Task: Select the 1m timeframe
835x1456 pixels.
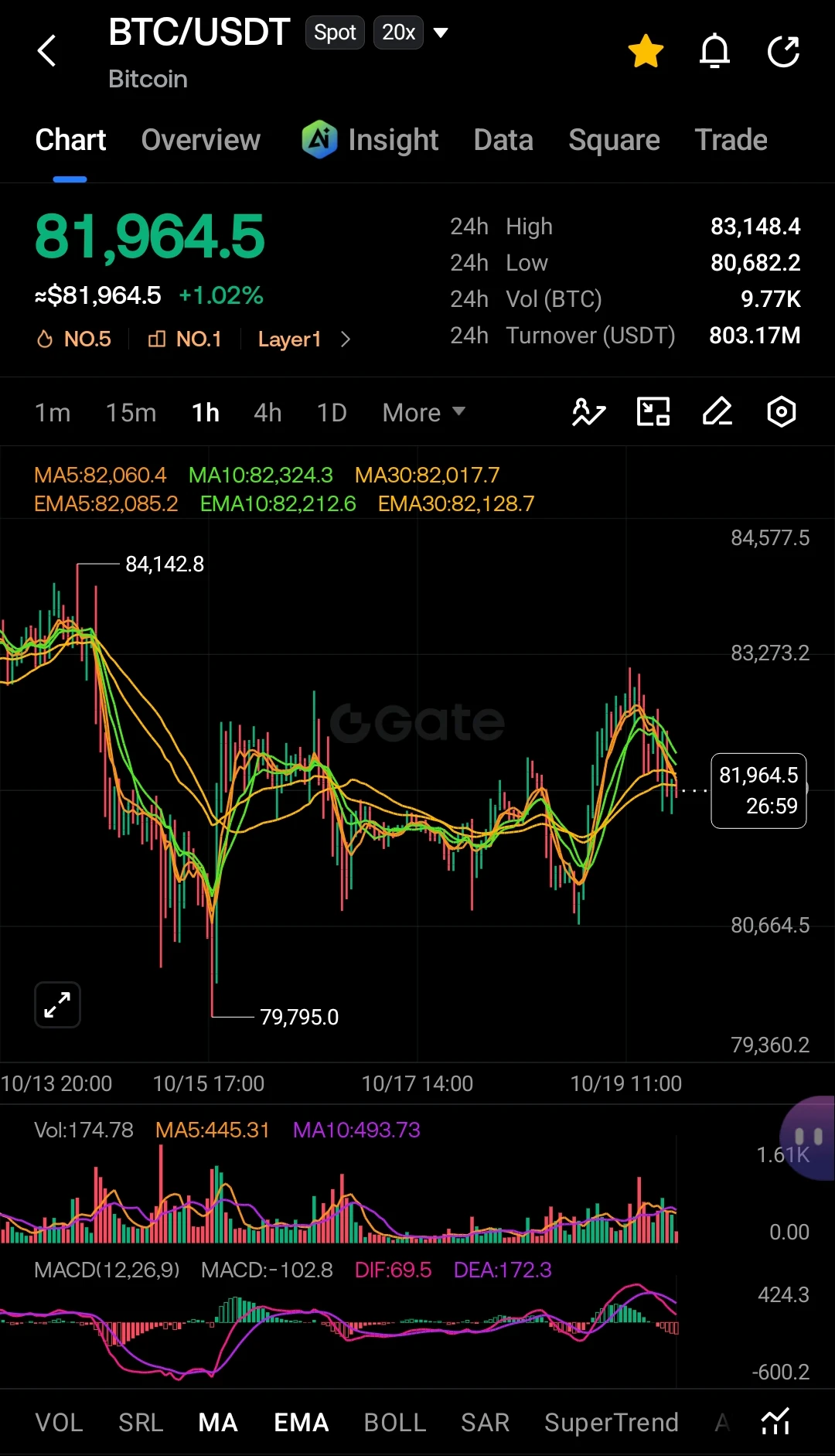Action: coord(53,413)
